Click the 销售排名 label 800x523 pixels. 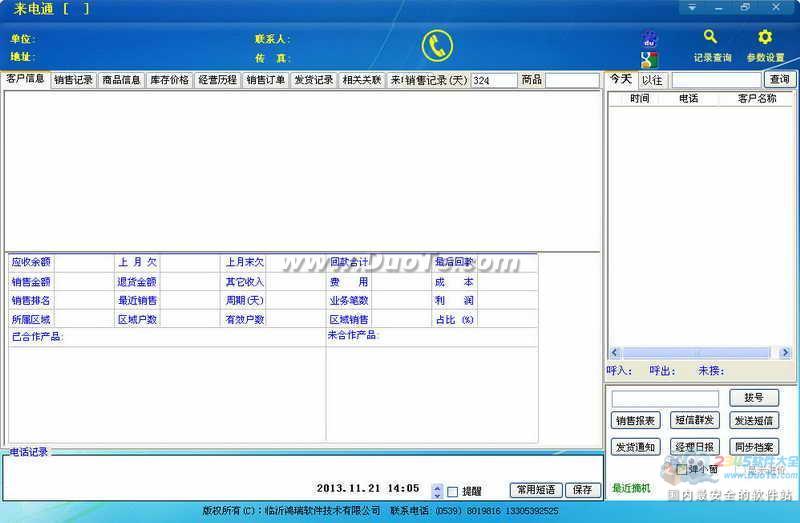click(x=31, y=301)
